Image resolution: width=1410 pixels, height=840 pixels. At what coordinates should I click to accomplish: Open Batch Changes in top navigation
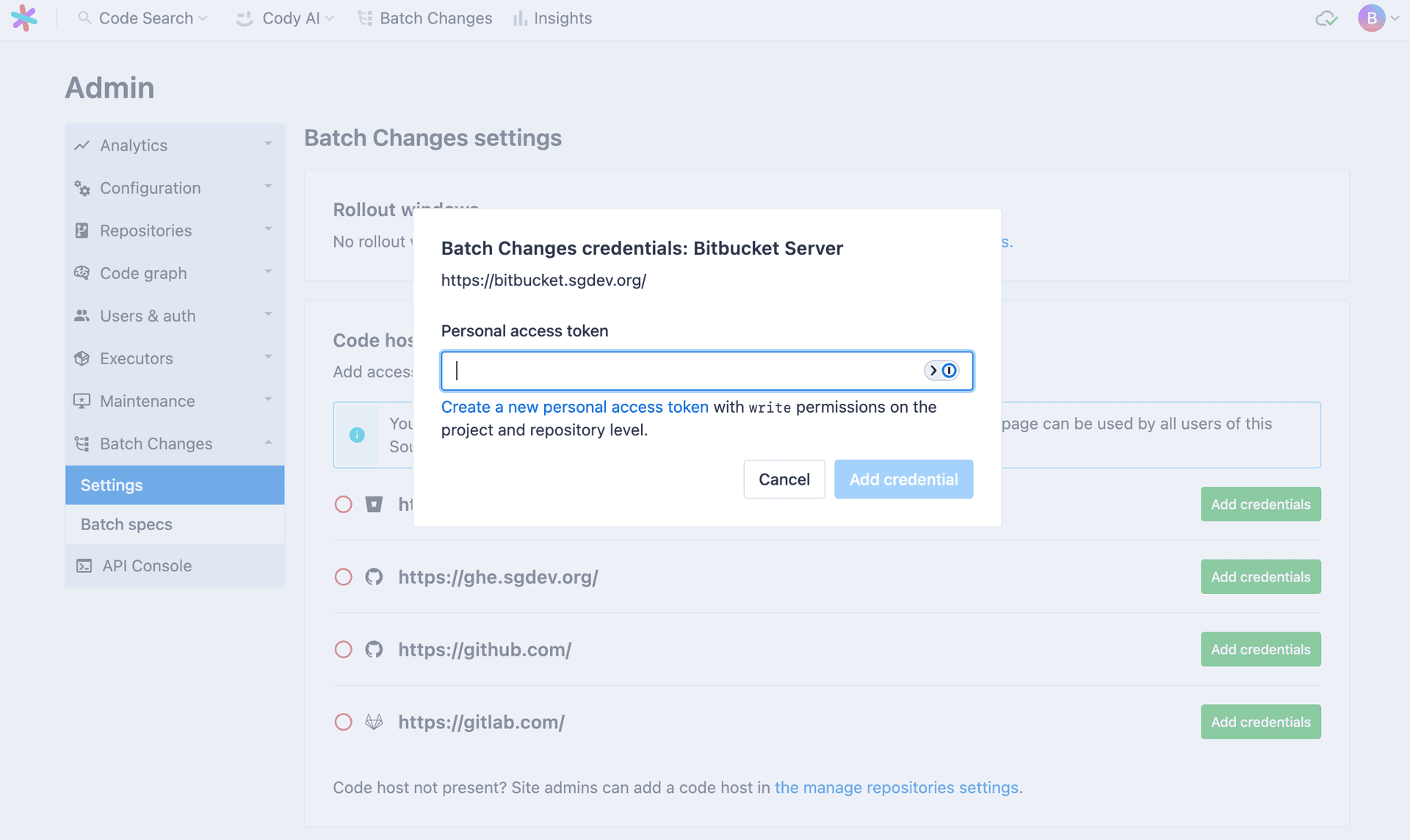[425, 18]
